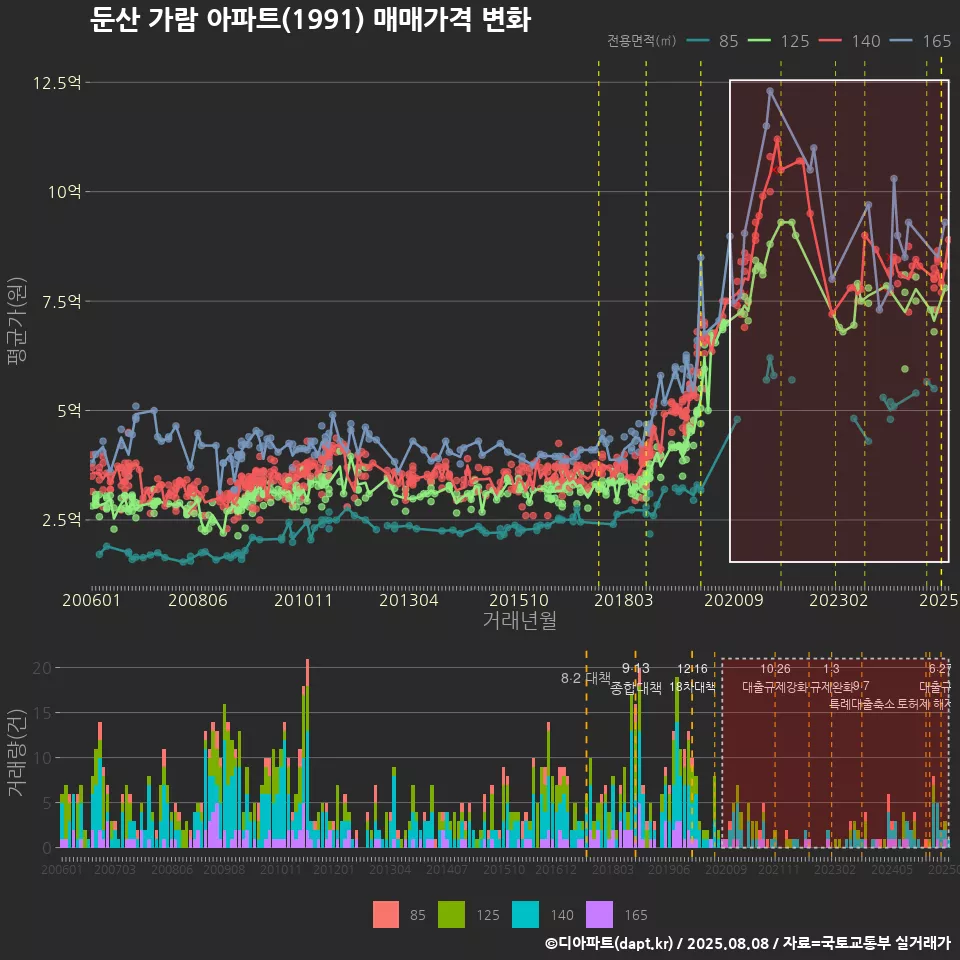Click the 201011 tick on the price chart
960x960 pixels.
[303, 600]
